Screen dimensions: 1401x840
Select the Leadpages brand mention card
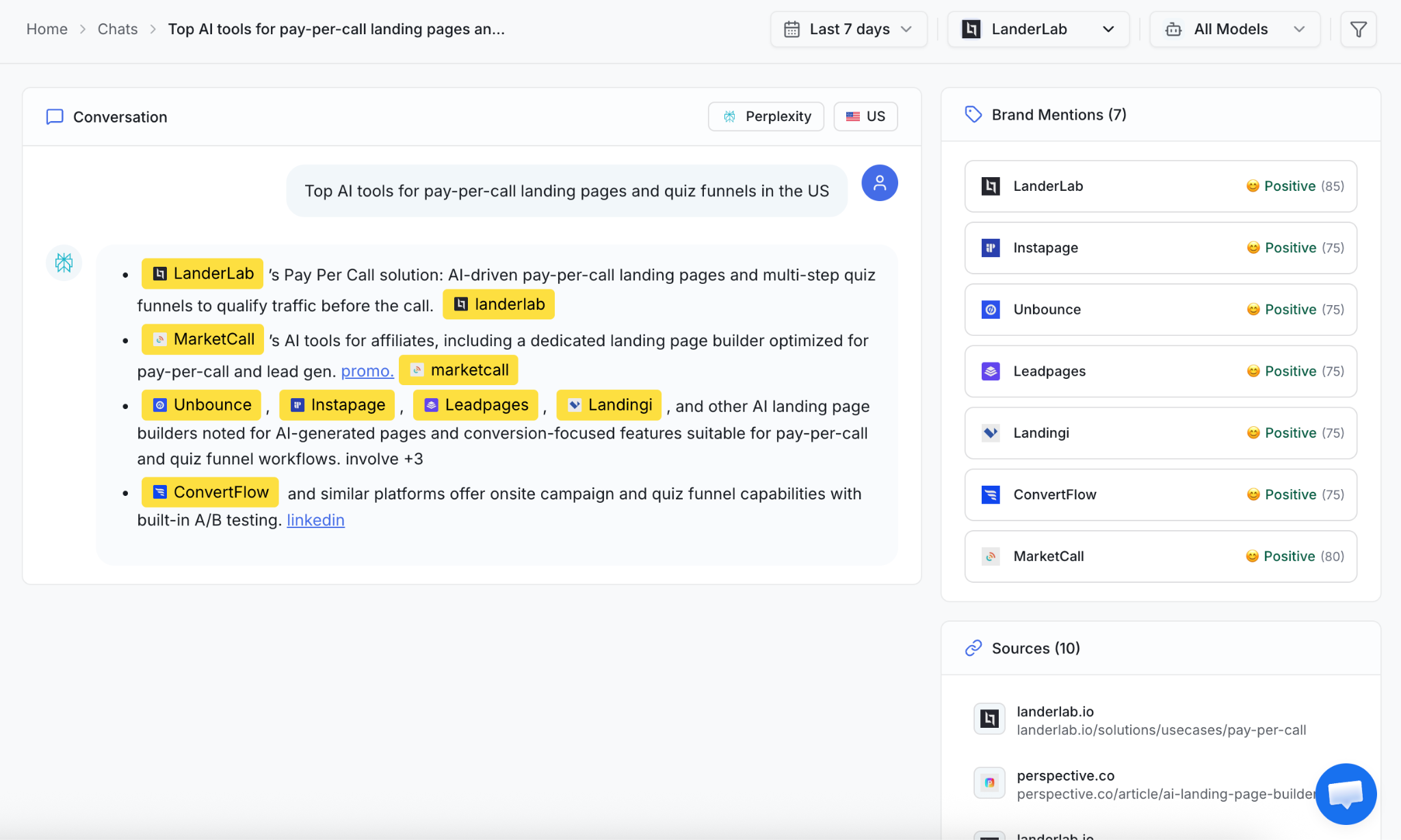[x=1160, y=371]
